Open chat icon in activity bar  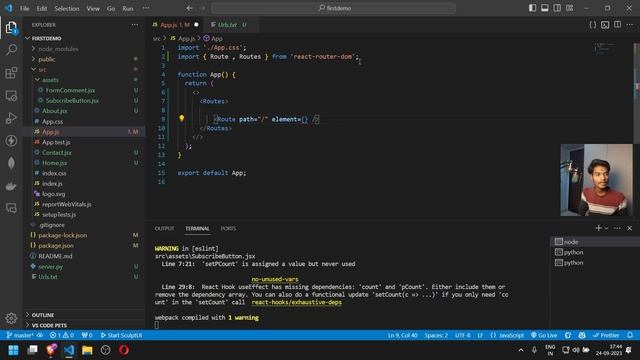11,208
